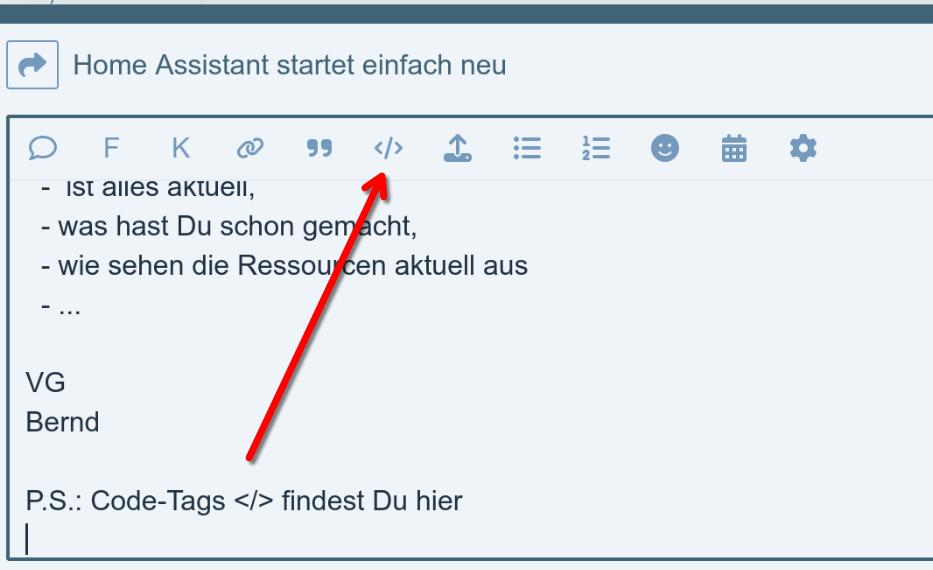This screenshot has width=933, height=570.
Task: Open the file upload icon
Action: coord(458,148)
